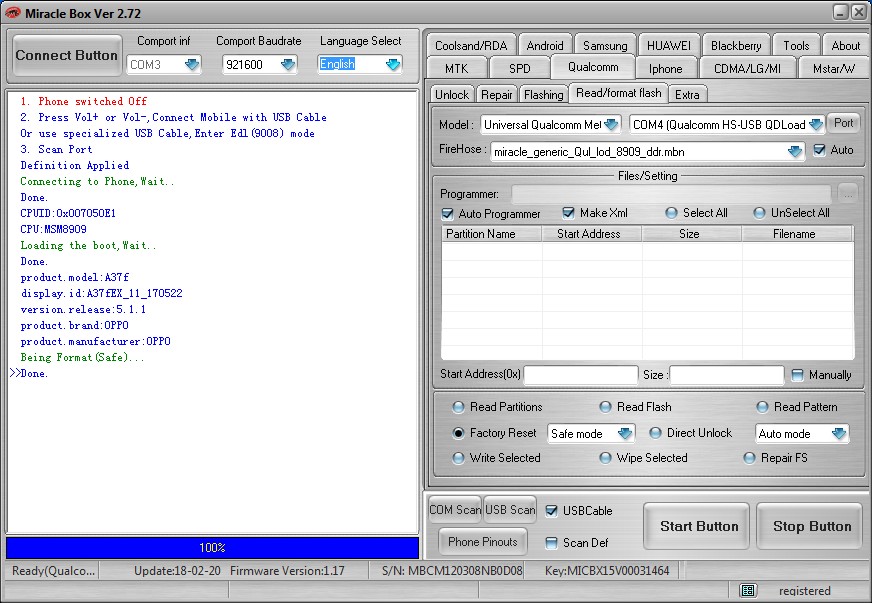Image resolution: width=872 pixels, height=603 pixels.
Task: Open the Language Select English dropdown
Action: point(393,65)
